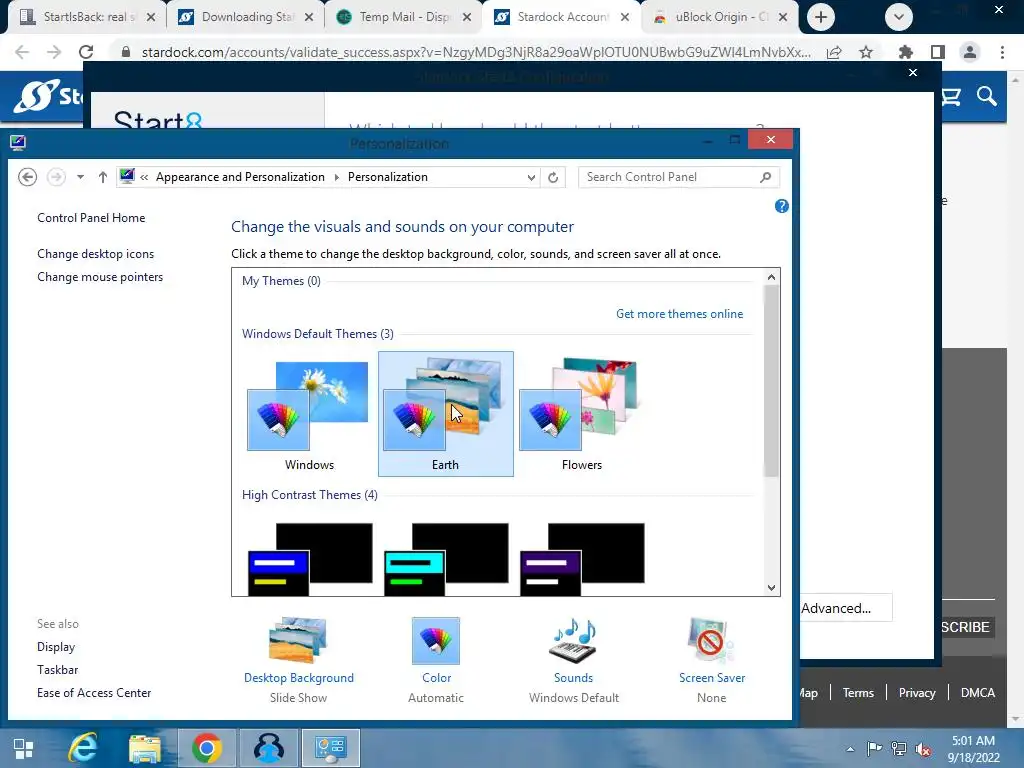The width and height of the screenshot is (1024, 768).
Task: Open the clock showing 5:01 AM
Action: pos(974,749)
